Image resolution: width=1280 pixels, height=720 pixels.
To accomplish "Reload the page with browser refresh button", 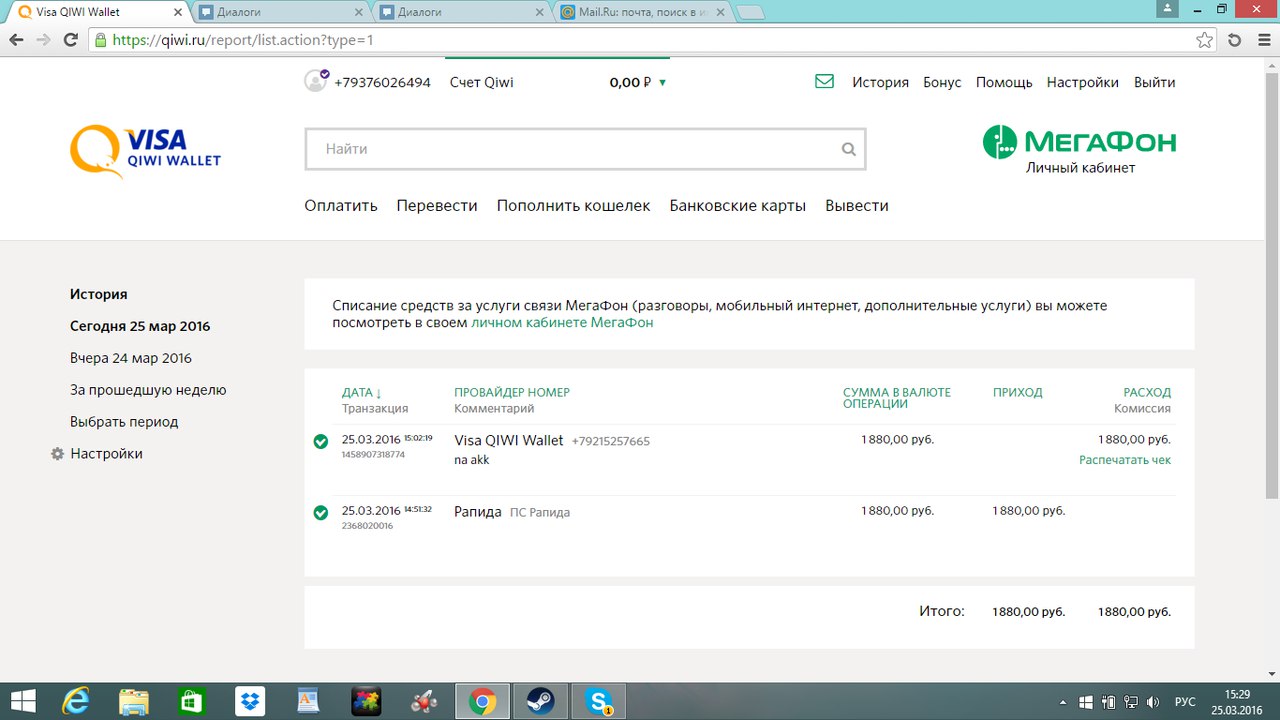I will [x=70, y=40].
